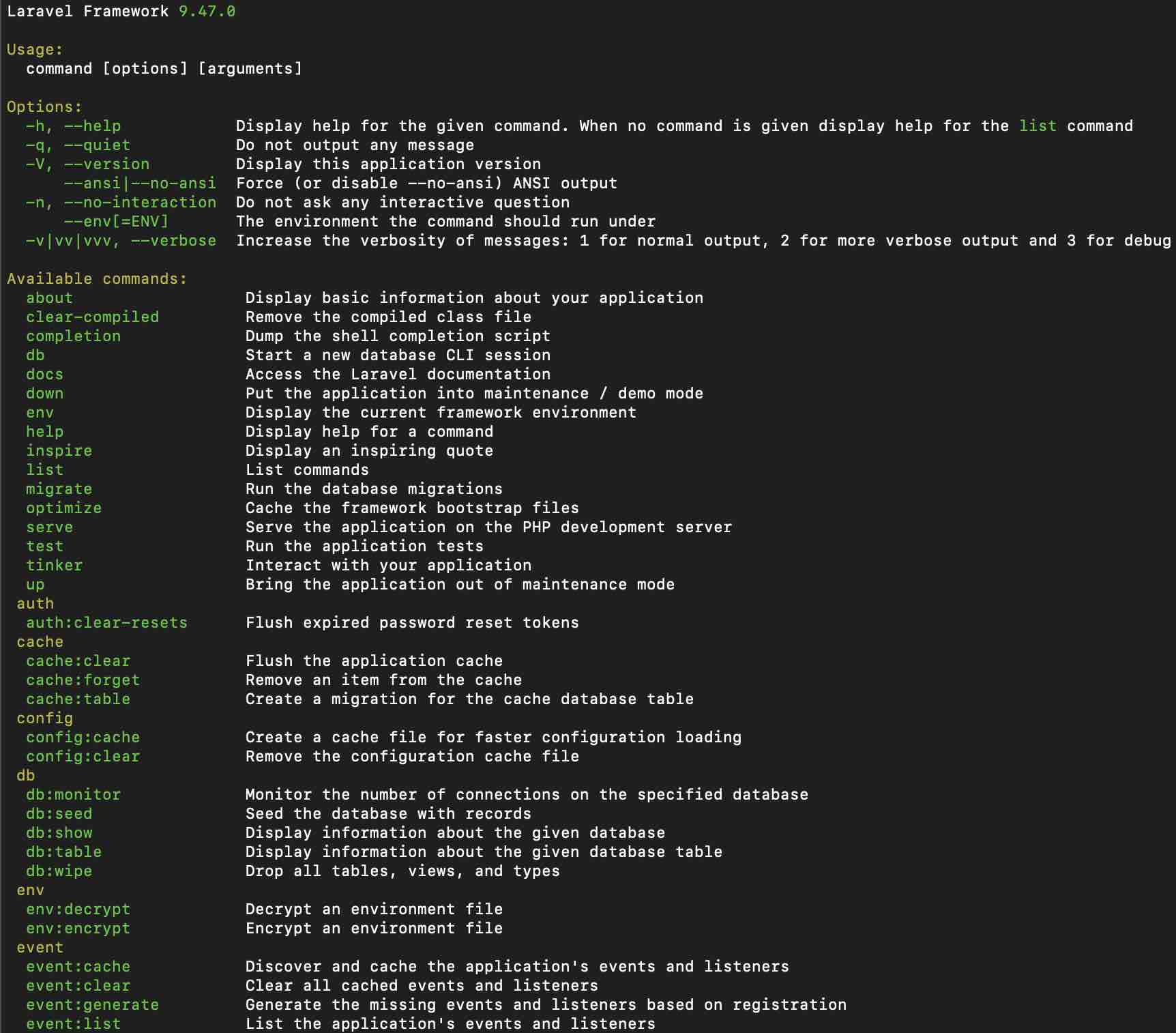Select the serve command entry
The height and width of the screenshot is (1033, 1176).
tap(51, 527)
